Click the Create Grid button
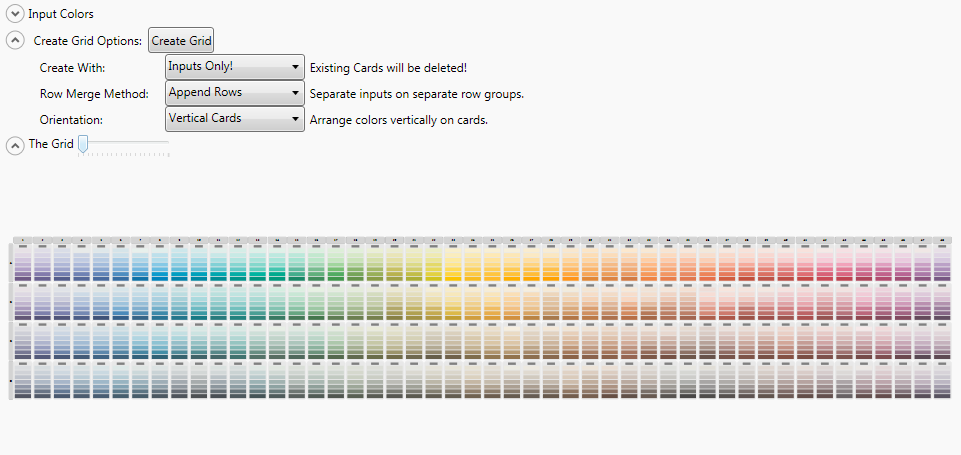The image size is (961, 455). (x=181, y=40)
